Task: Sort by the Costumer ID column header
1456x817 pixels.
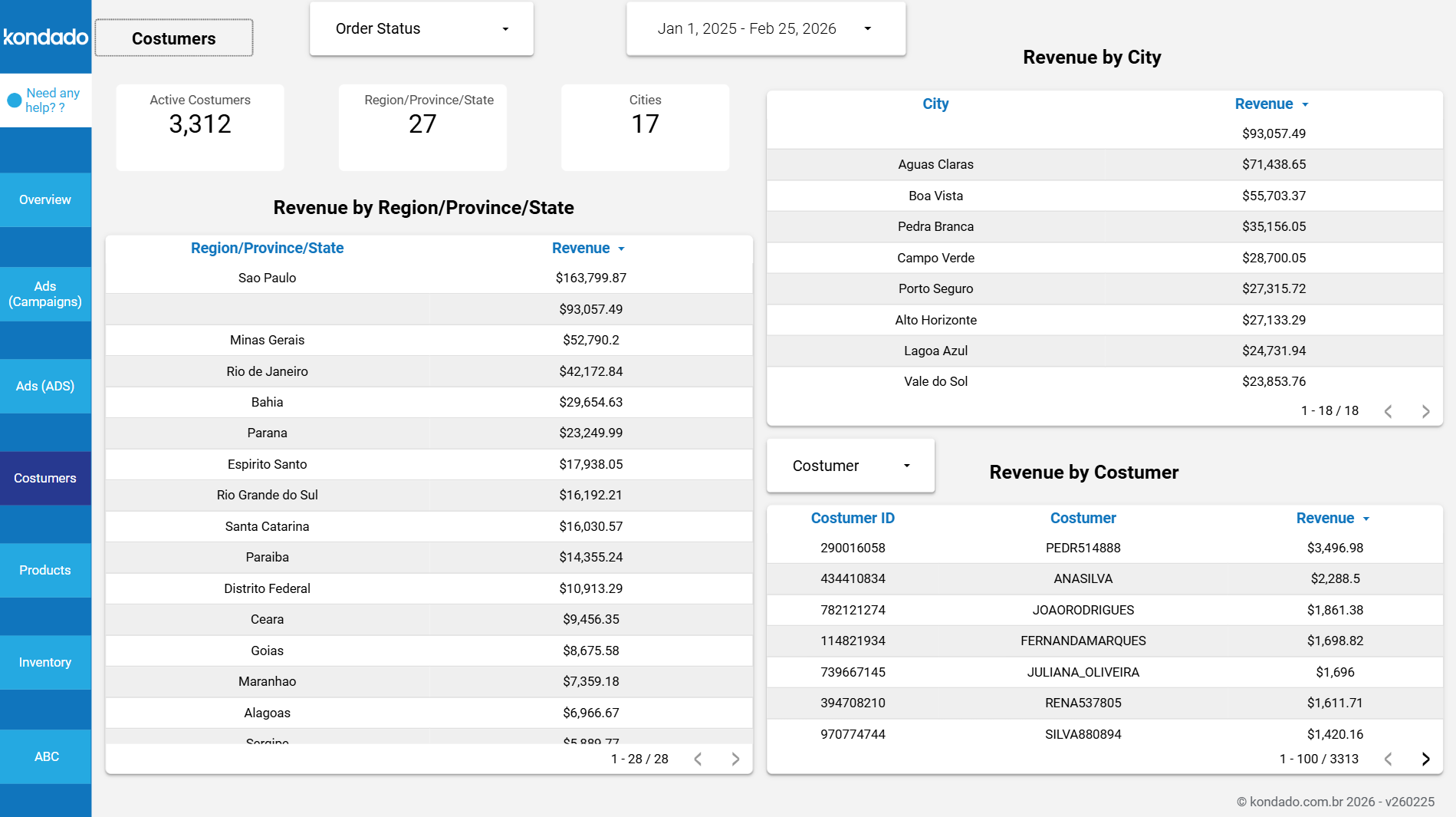Action: tap(852, 518)
